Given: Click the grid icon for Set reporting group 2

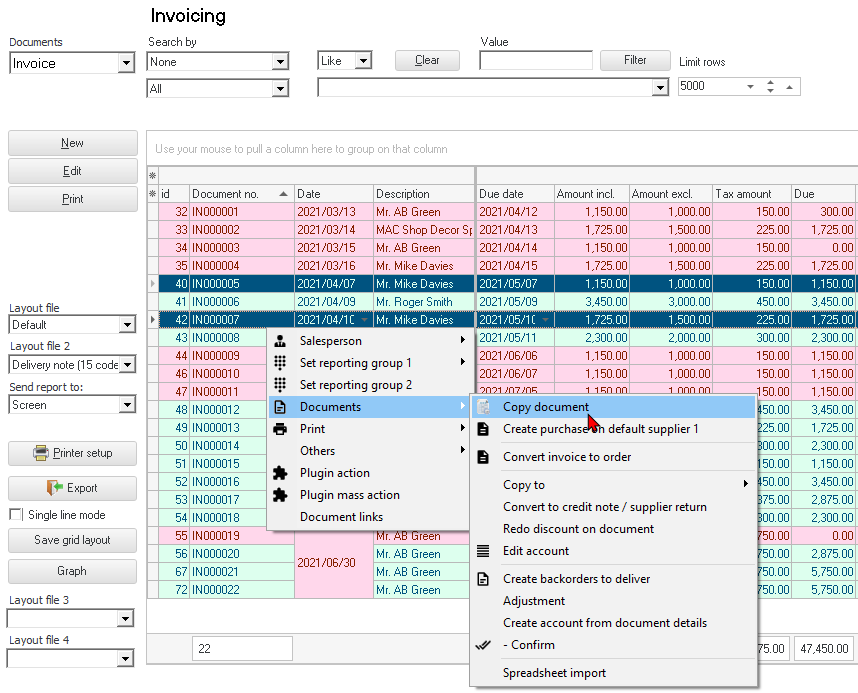Looking at the screenshot, I should click(280, 385).
